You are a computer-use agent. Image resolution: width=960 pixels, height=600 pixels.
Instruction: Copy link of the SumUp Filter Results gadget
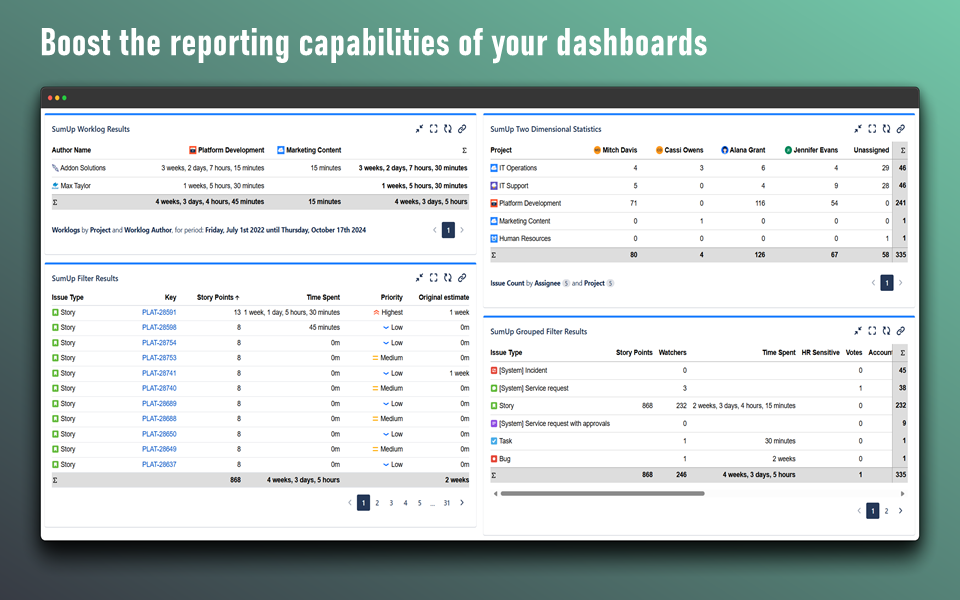click(x=463, y=278)
